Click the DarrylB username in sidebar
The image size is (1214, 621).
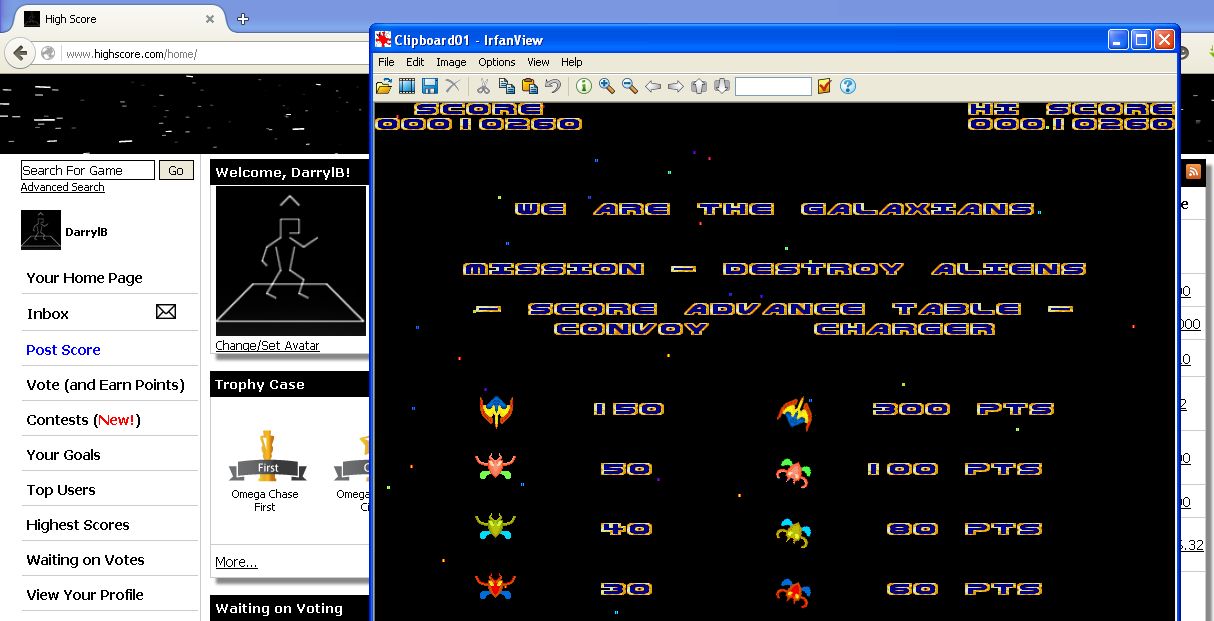[x=86, y=232]
